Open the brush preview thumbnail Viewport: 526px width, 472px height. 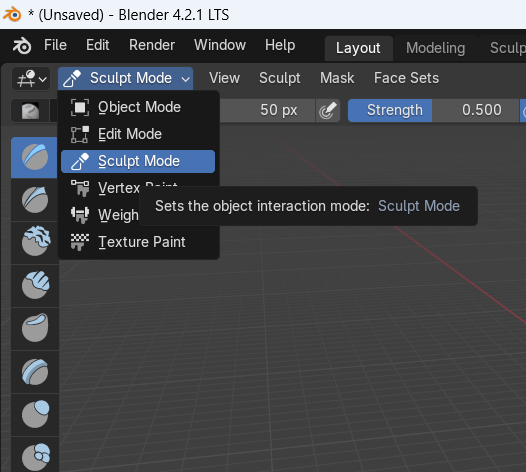pyautogui.click(x=30, y=111)
